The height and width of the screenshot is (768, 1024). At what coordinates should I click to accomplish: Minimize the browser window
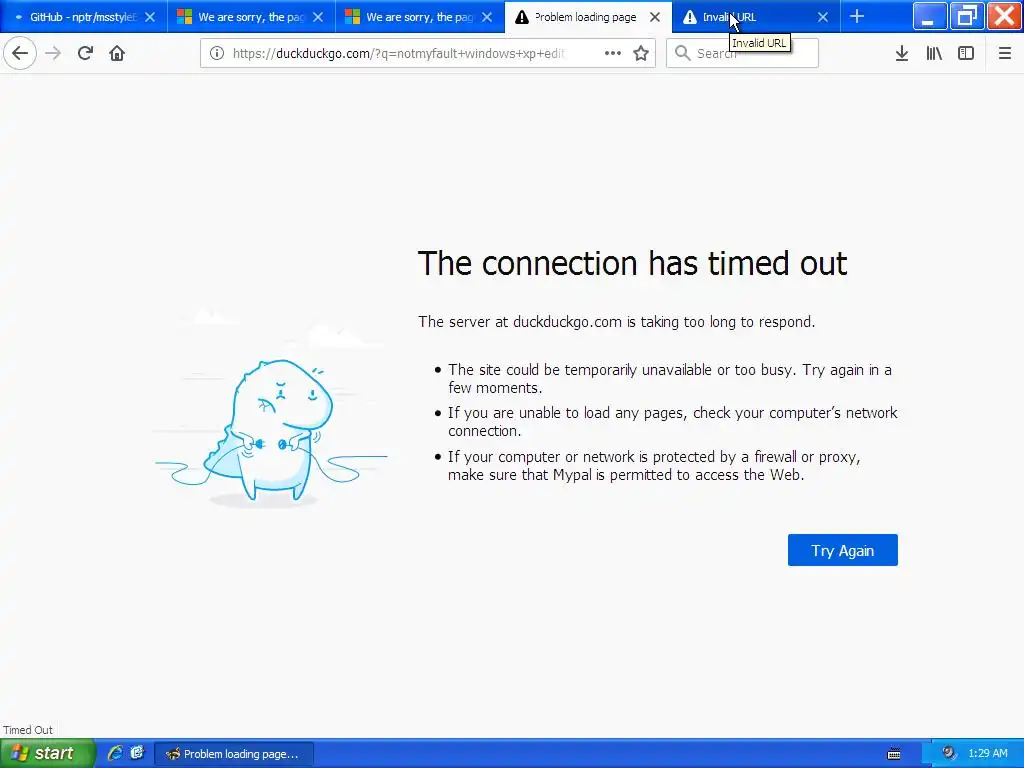pos(929,16)
